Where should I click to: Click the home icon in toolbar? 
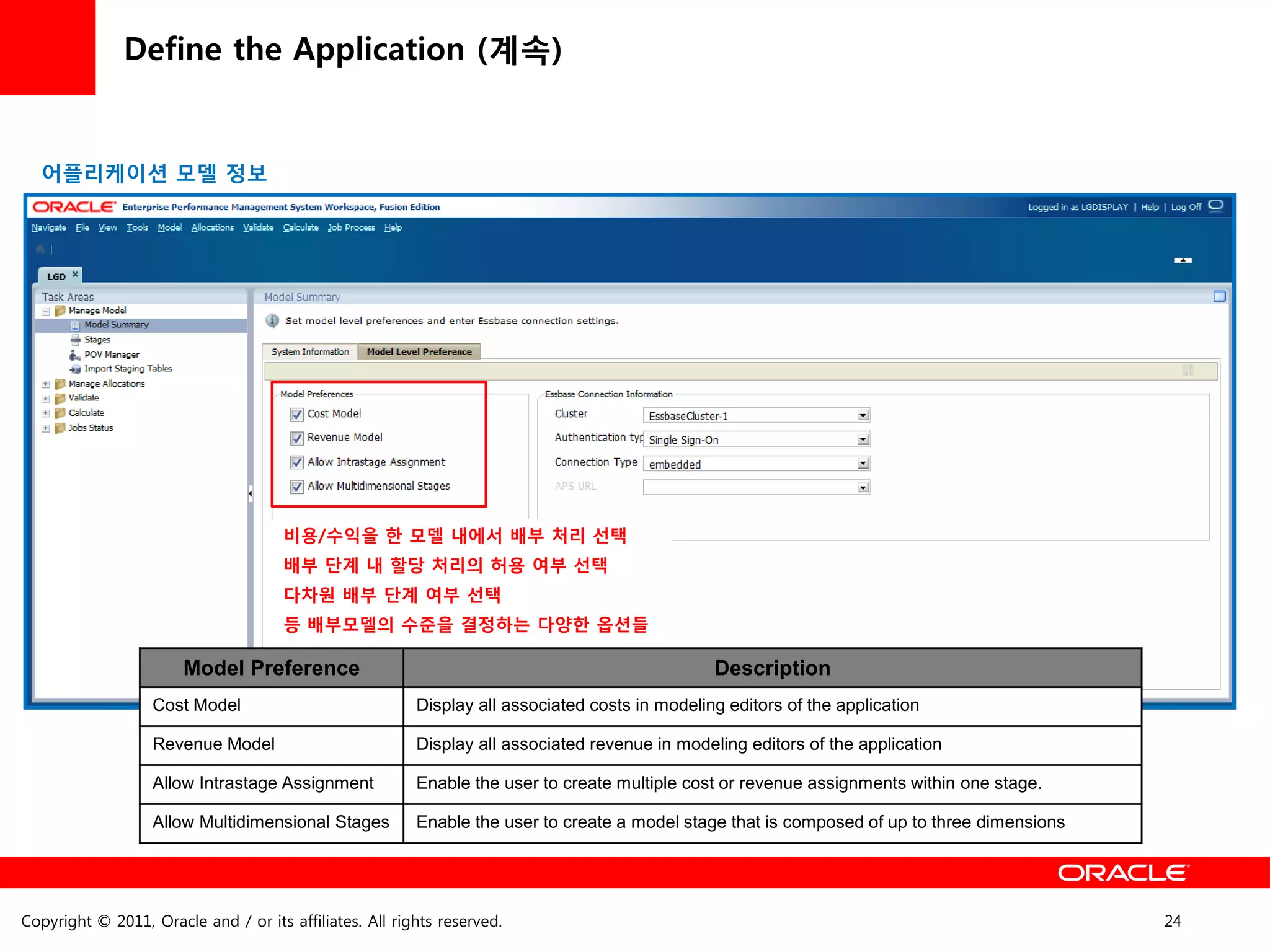coord(40,249)
